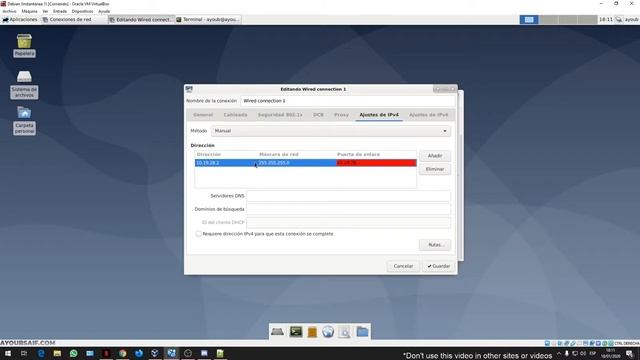This screenshot has width=640, height=360.
Task: Open Entrada menu in VirtualBox
Action: pyautogui.click(x=60, y=11)
